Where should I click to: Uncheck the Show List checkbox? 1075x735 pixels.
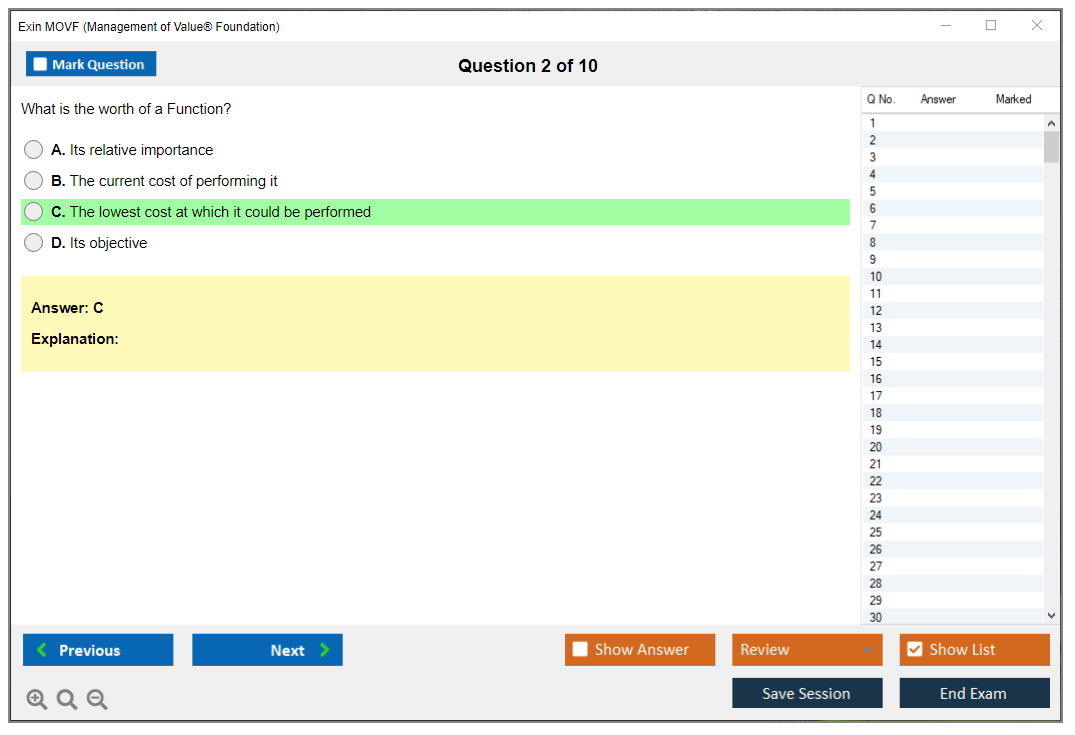point(914,650)
